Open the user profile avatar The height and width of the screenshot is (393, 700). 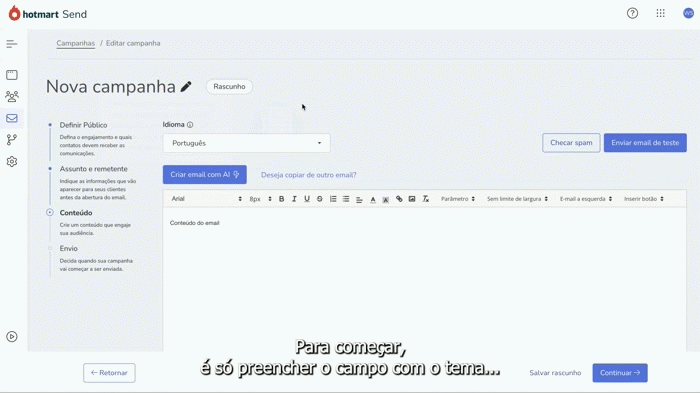(688, 13)
